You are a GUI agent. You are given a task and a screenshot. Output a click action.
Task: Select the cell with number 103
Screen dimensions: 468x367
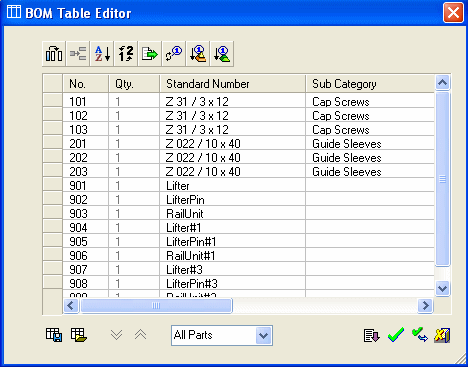(86, 130)
